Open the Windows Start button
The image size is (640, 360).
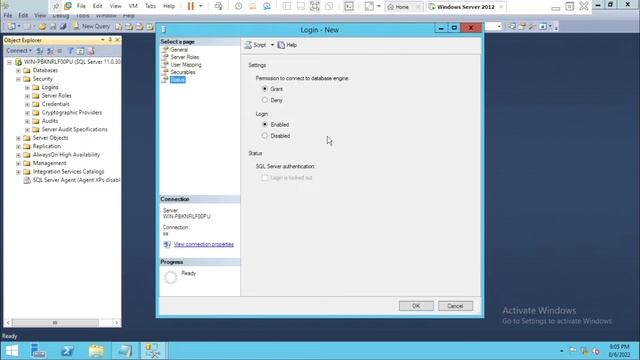(12, 351)
